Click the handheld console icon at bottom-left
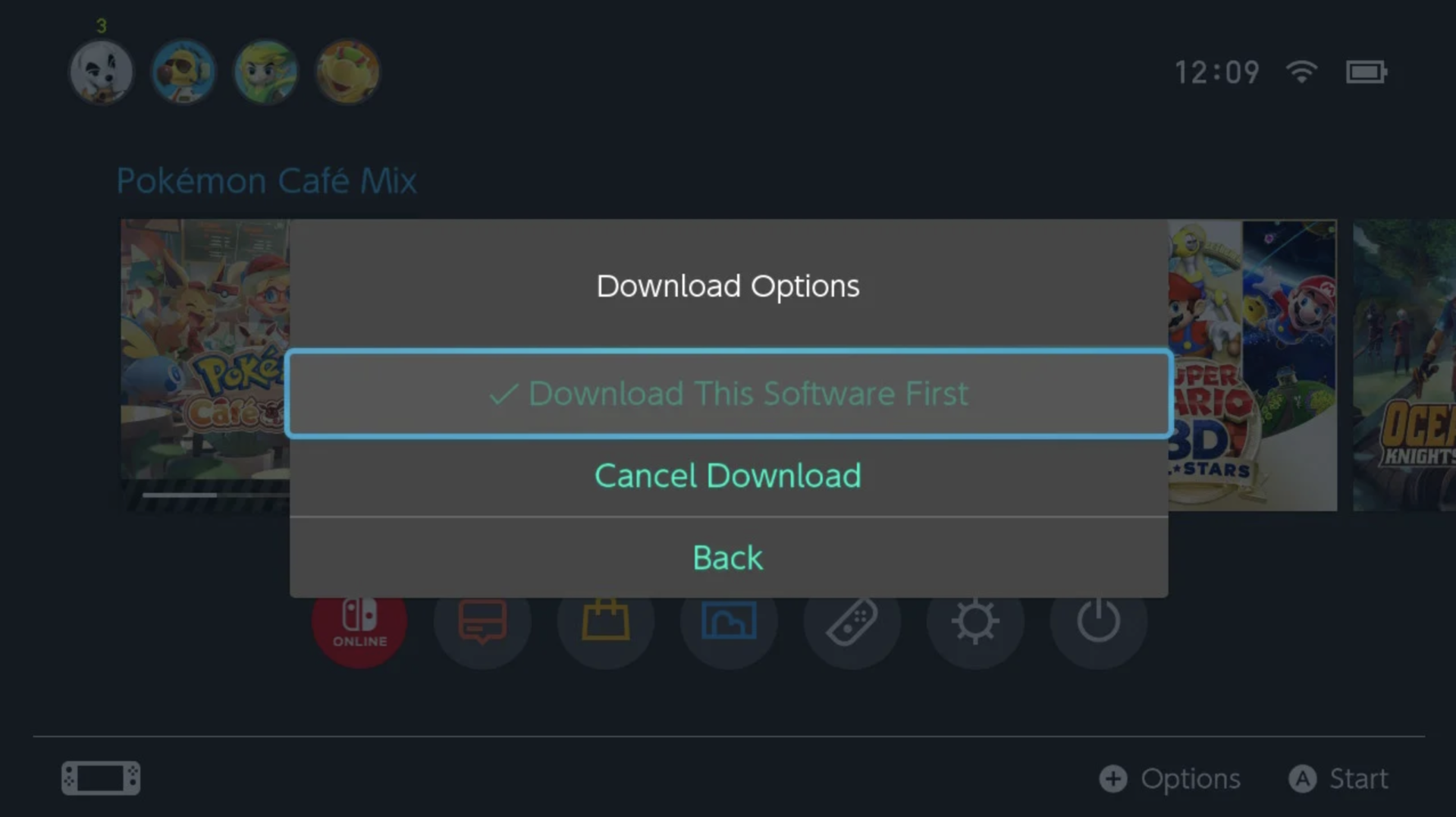 coord(101,778)
